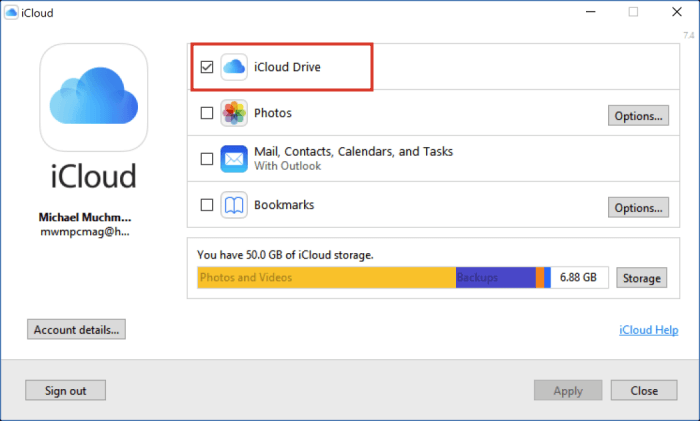Screen dimensions: 700x421
Task: Click the Close button at bottom
Action: coord(643,390)
